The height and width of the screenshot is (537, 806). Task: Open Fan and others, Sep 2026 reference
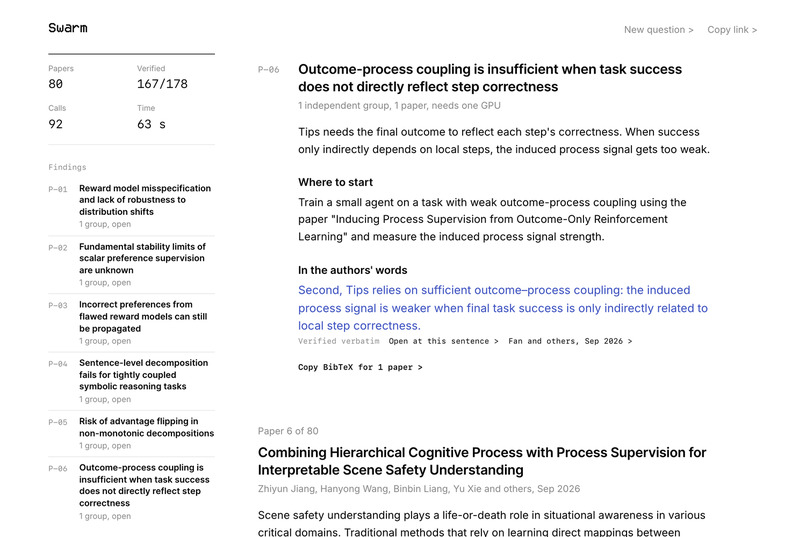click(x=570, y=341)
